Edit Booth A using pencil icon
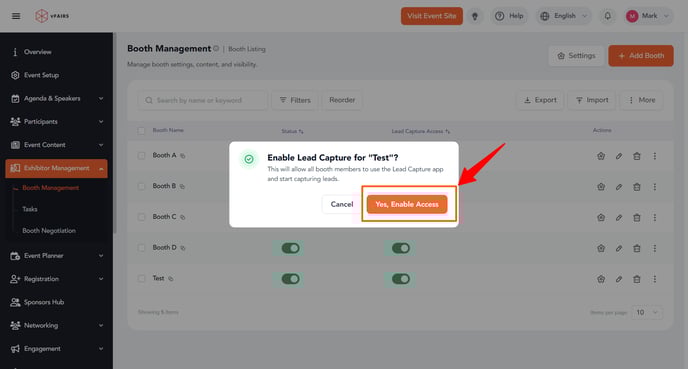The height and width of the screenshot is (369, 688). click(x=619, y=156)
